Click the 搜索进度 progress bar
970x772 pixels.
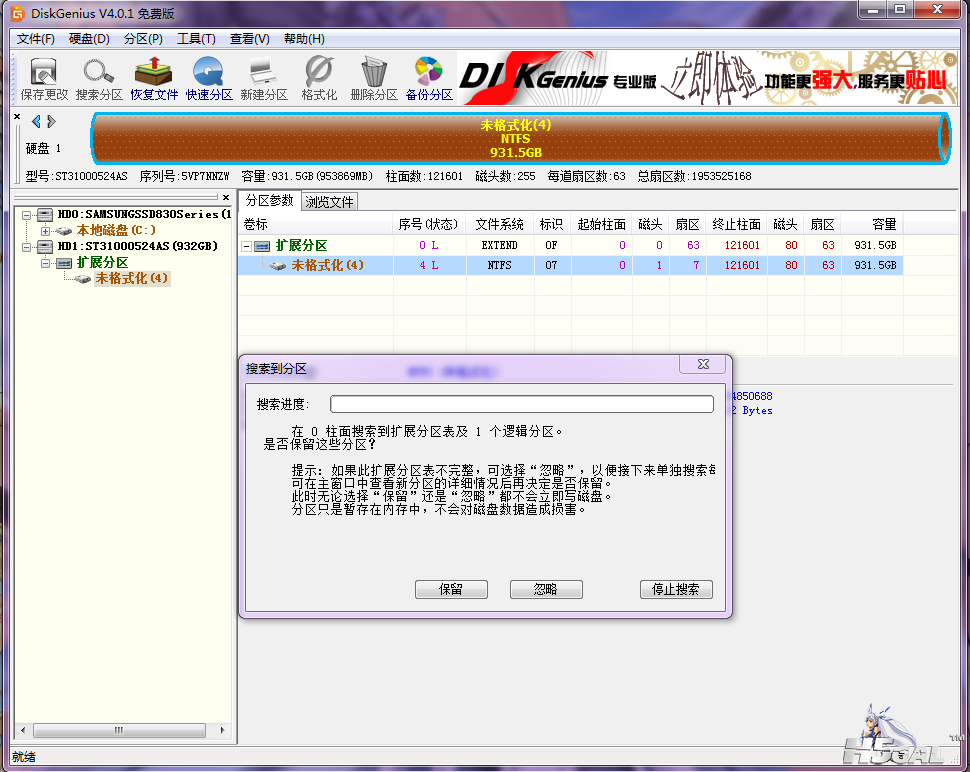[521, 404]
